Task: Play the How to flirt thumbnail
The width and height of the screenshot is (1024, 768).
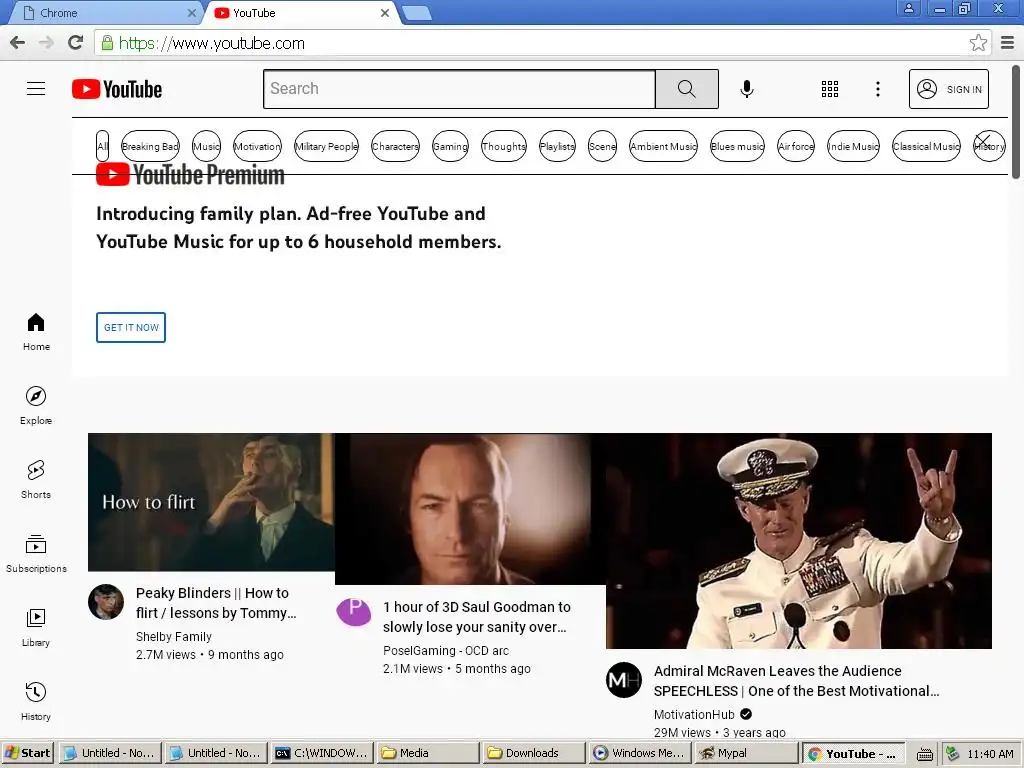Action: [211, 502]
